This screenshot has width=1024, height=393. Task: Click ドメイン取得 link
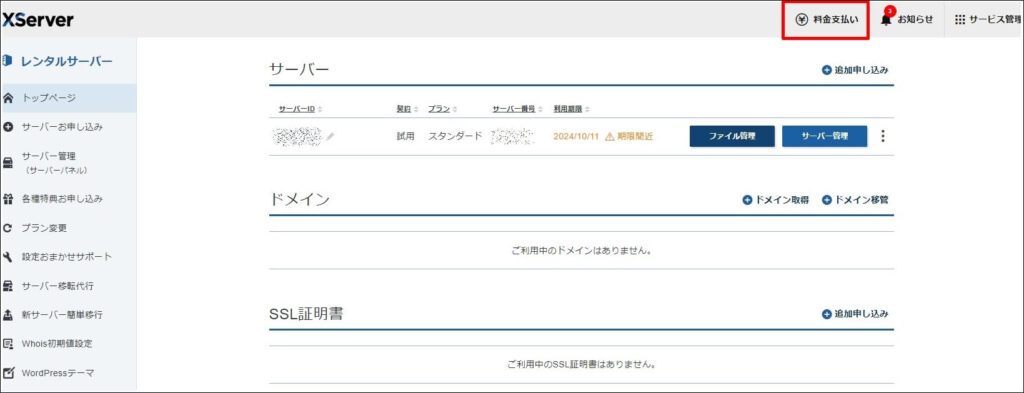pyautogui.click(x=776, y=200)
